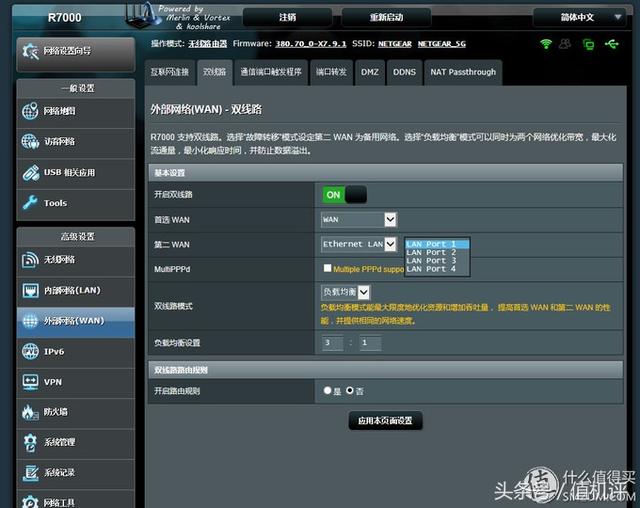Click the green Wi-Fi status icon

tap(546, 44)
